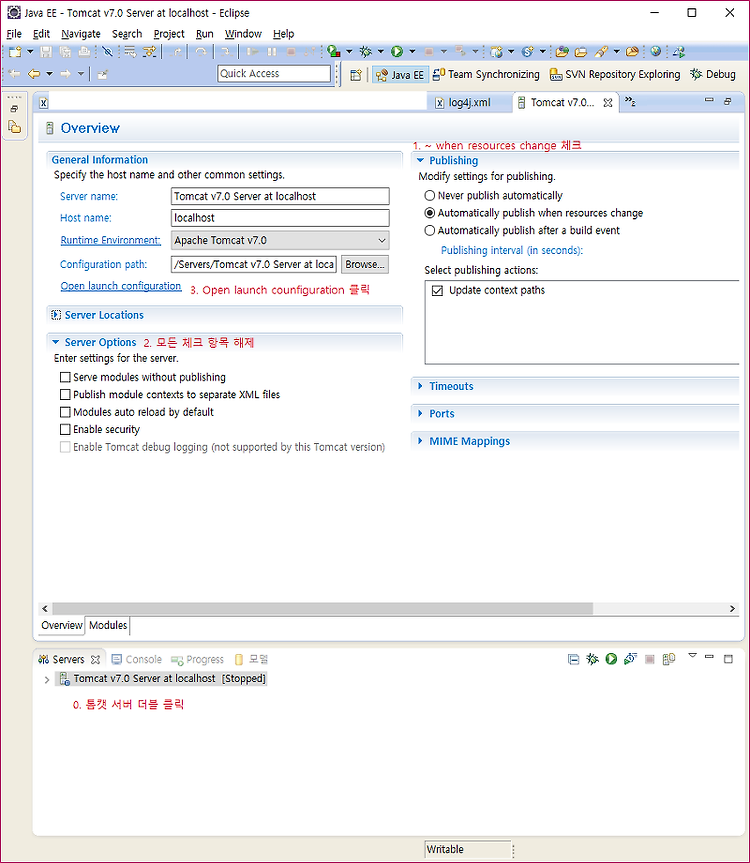This screenshot has width=750, height=863.
Task: Click the green Run toolbar button
Action: click(397, 52)
